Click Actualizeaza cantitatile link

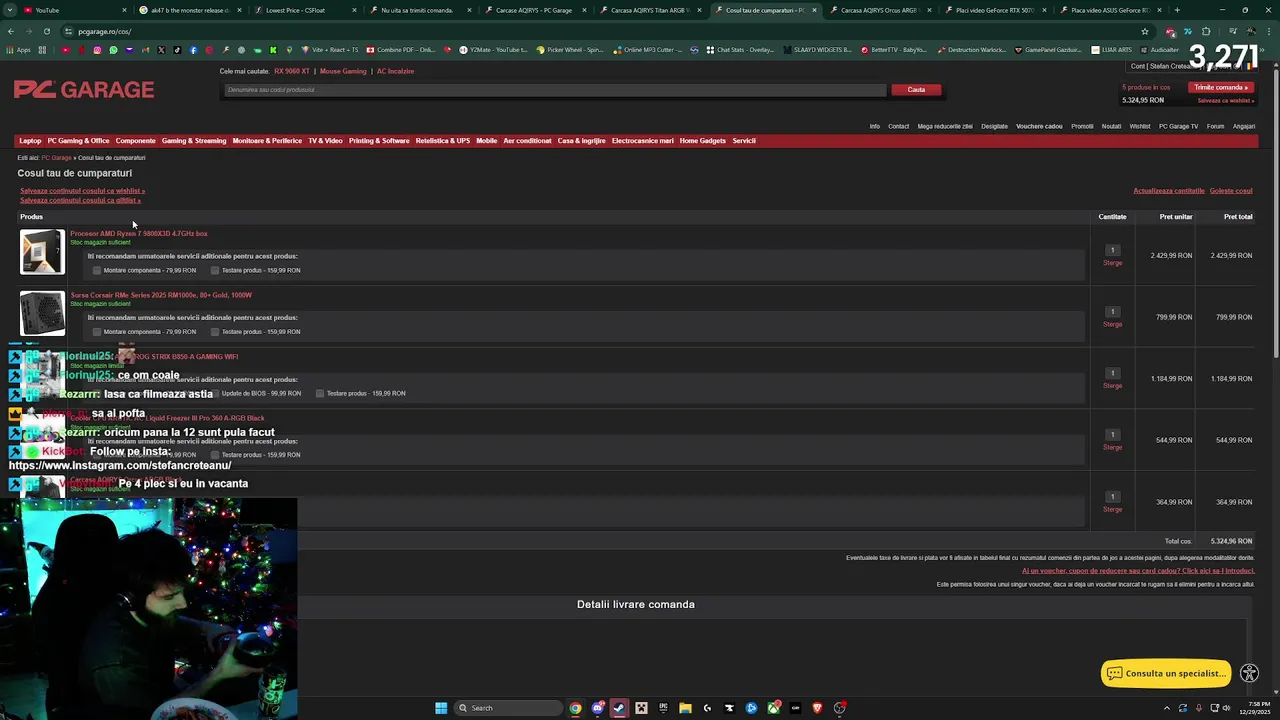point(1168,191)
